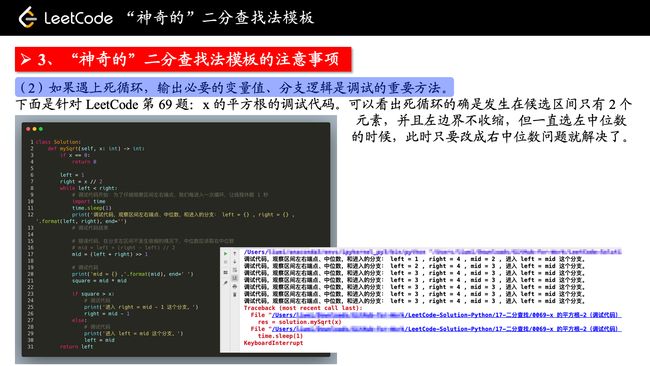Click the Pin Tab icon in the console toolbar
This screenshot has width=650, height=366.
(x=226, y=283)
